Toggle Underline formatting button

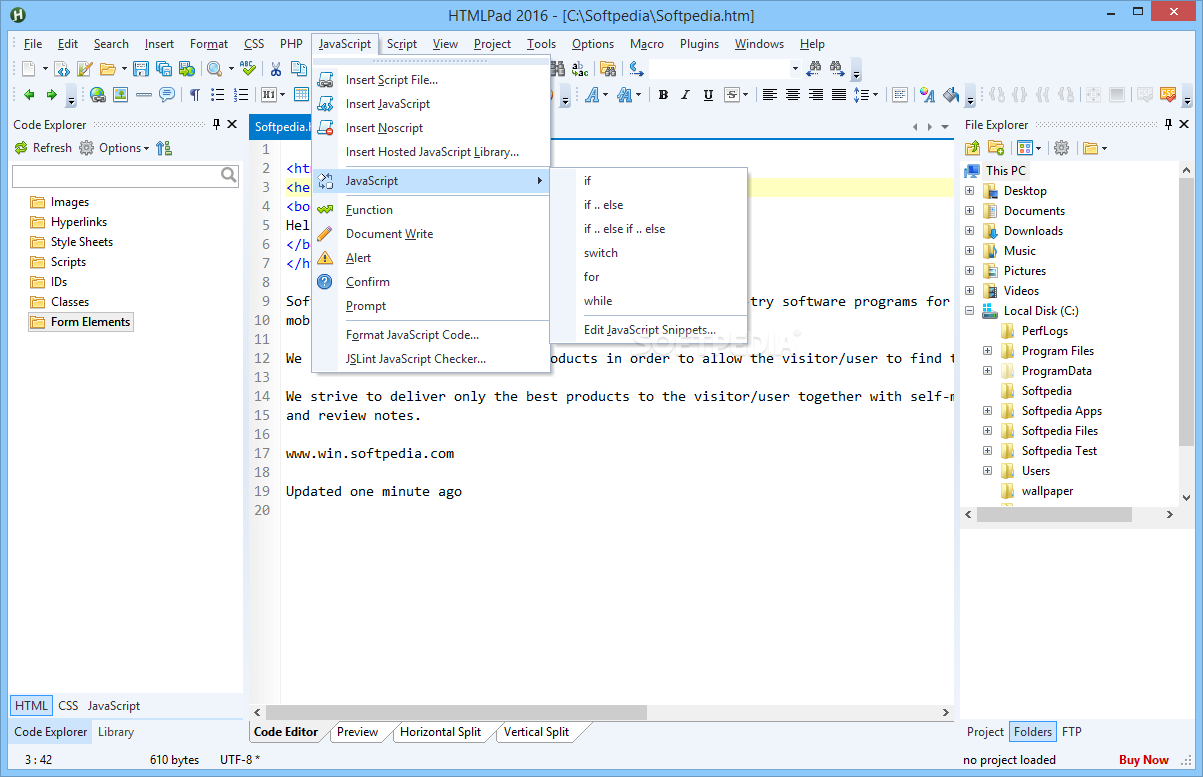708,95
